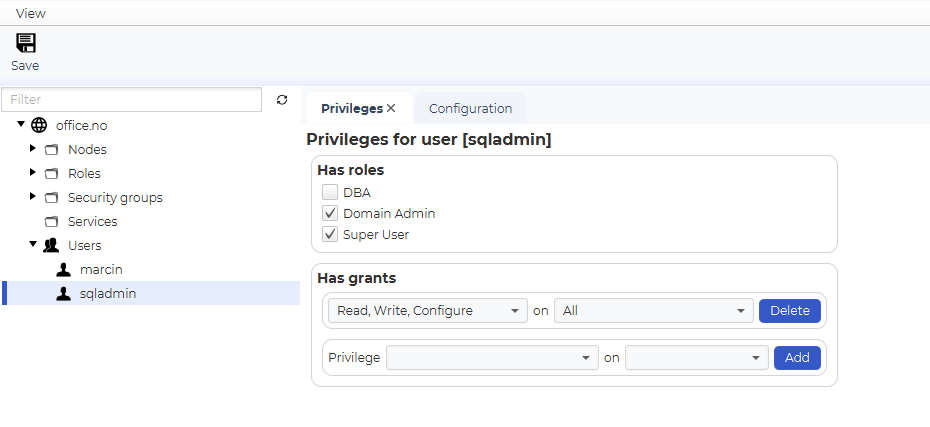Image resolution: width=930 pixels, height=427 pixels.
Task: Uncheck the Domain Admin role
Action: click(x=330, y=214)
